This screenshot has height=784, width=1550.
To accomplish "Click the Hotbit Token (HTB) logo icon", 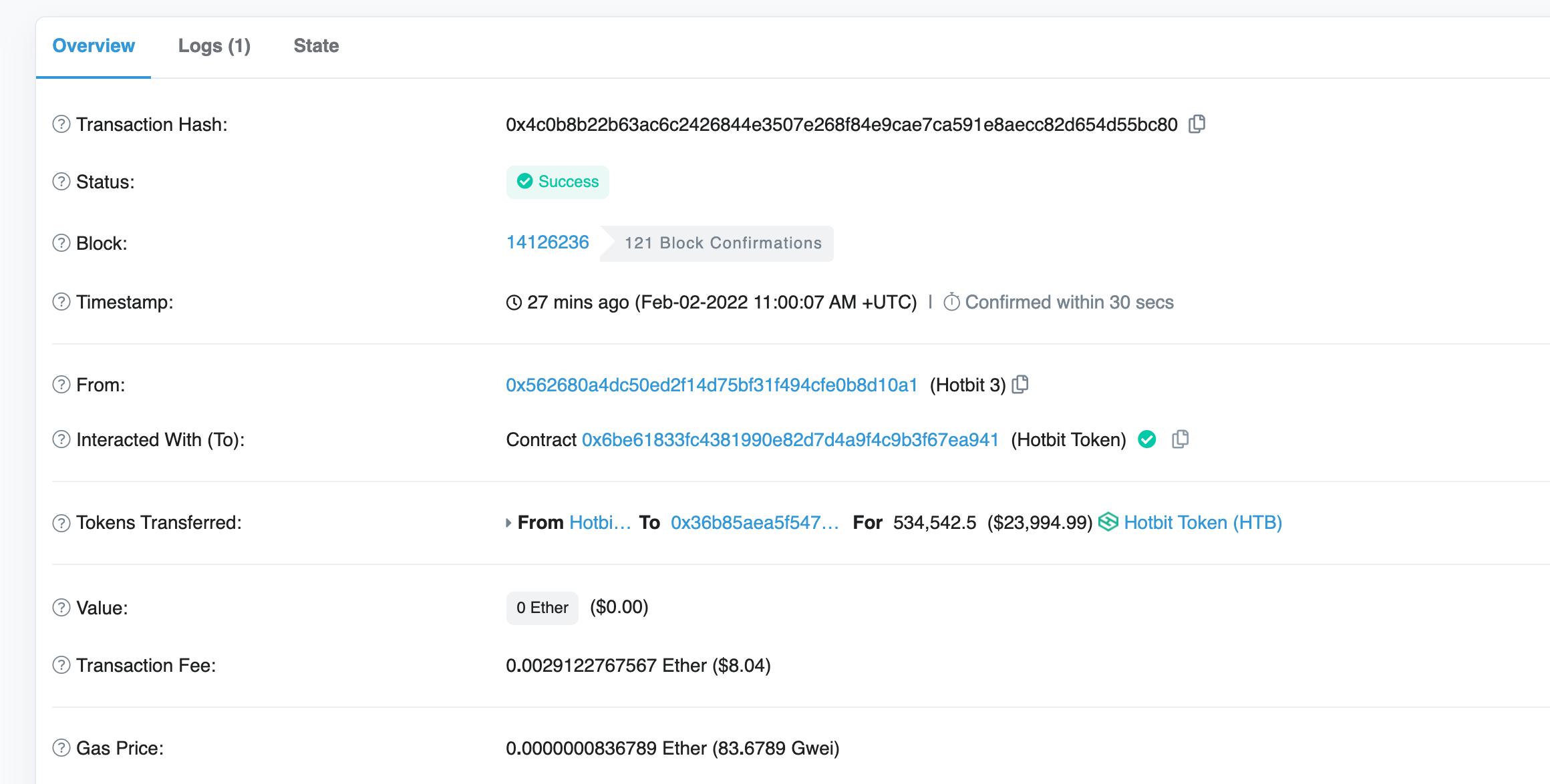I will click(x=1108, y=522).
